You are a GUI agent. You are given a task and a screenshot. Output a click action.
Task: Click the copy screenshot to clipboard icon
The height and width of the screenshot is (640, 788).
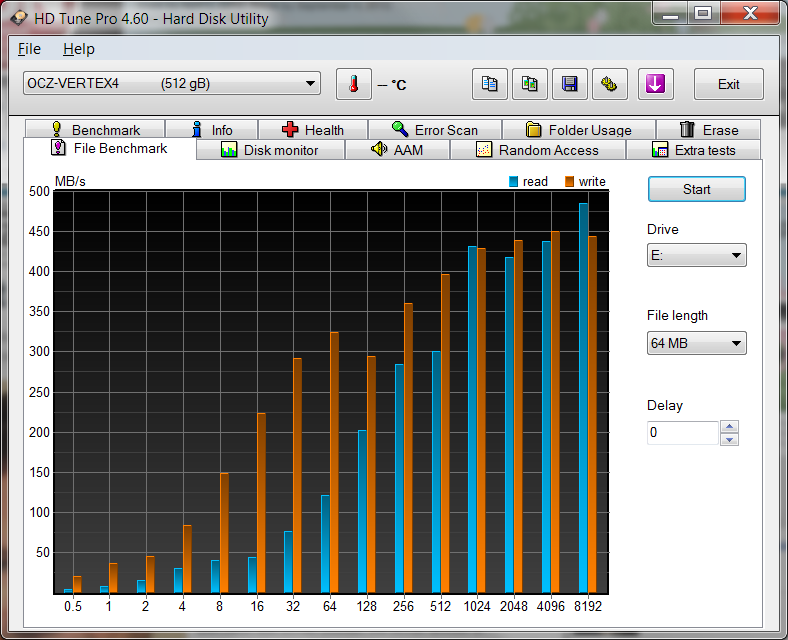tap(529, 84)
